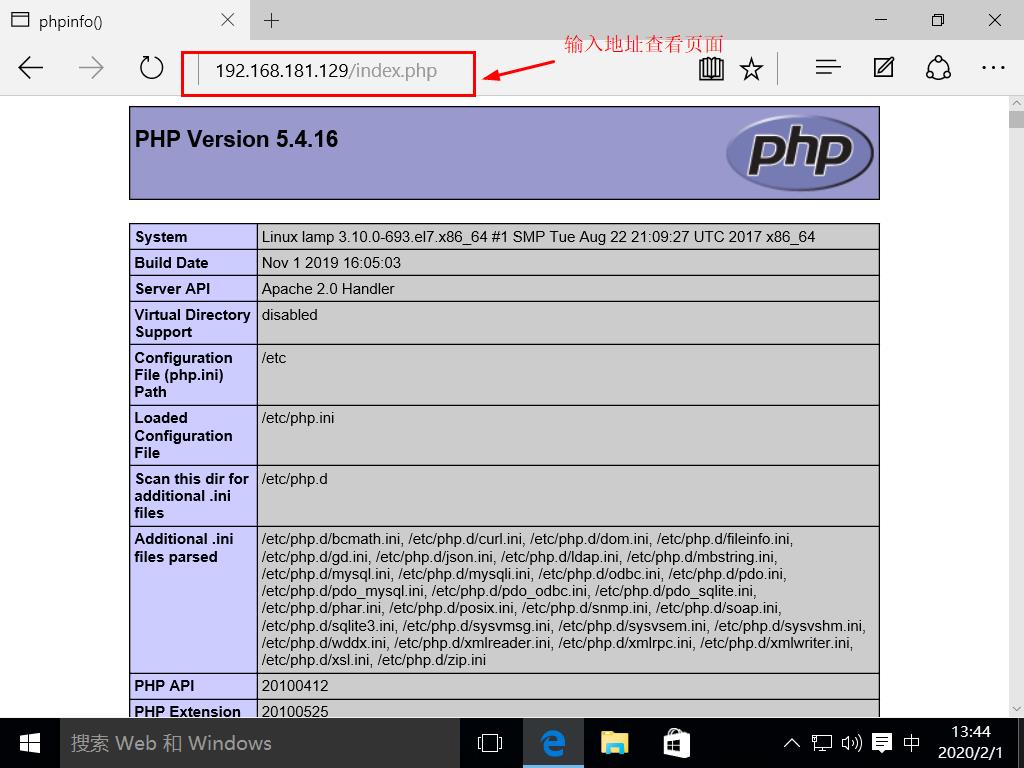Screen dimensions: 1024x768
Task: Open Edge from the taskbar
Action: pos(553,743)
